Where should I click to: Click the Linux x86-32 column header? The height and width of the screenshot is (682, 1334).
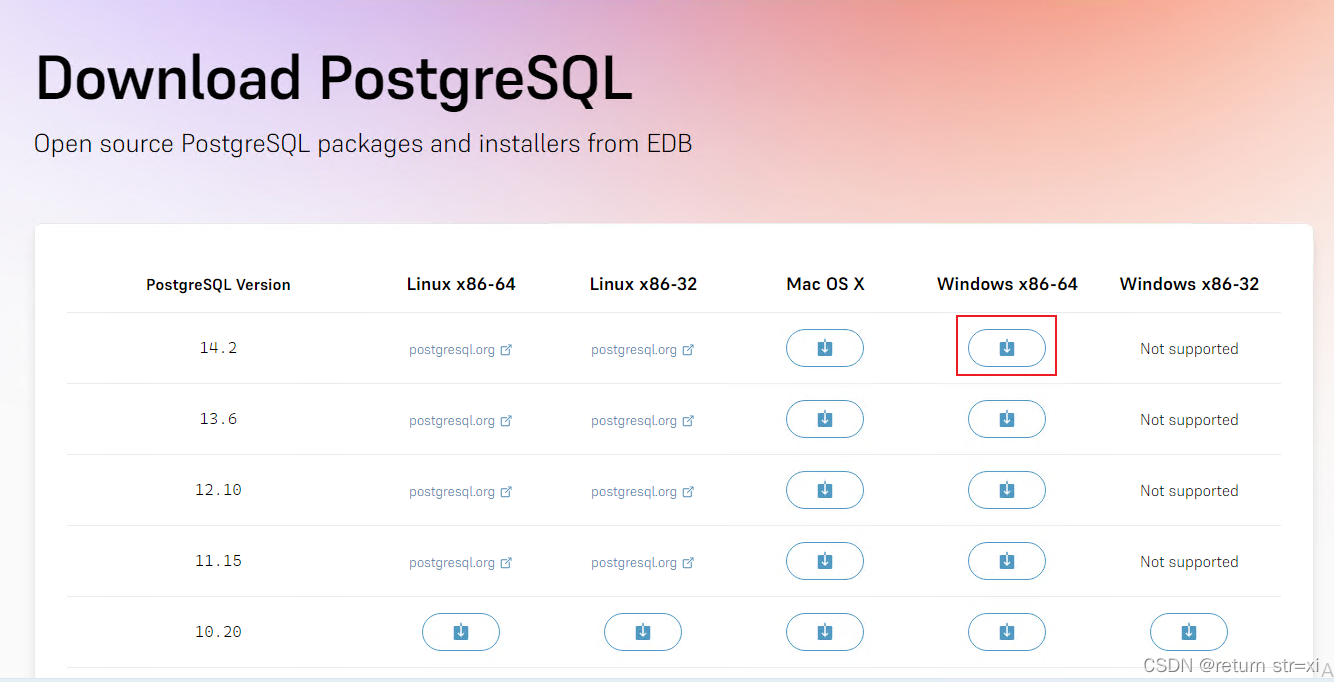pos(643,284)
